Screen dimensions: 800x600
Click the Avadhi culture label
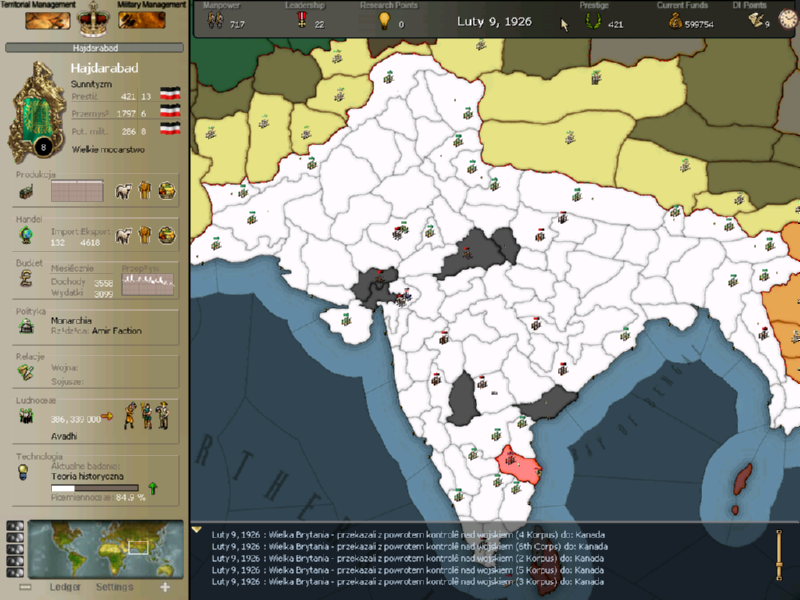click(x=64, y=436)
